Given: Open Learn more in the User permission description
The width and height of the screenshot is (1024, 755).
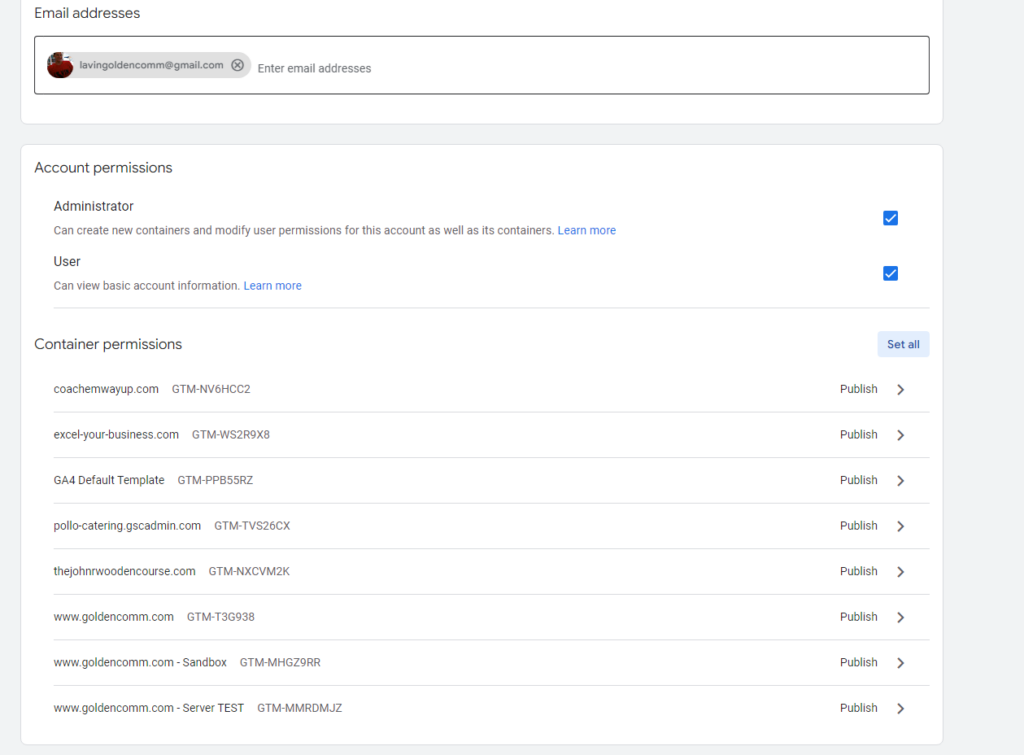Looking at the screenshot, I should click(272, 285).
